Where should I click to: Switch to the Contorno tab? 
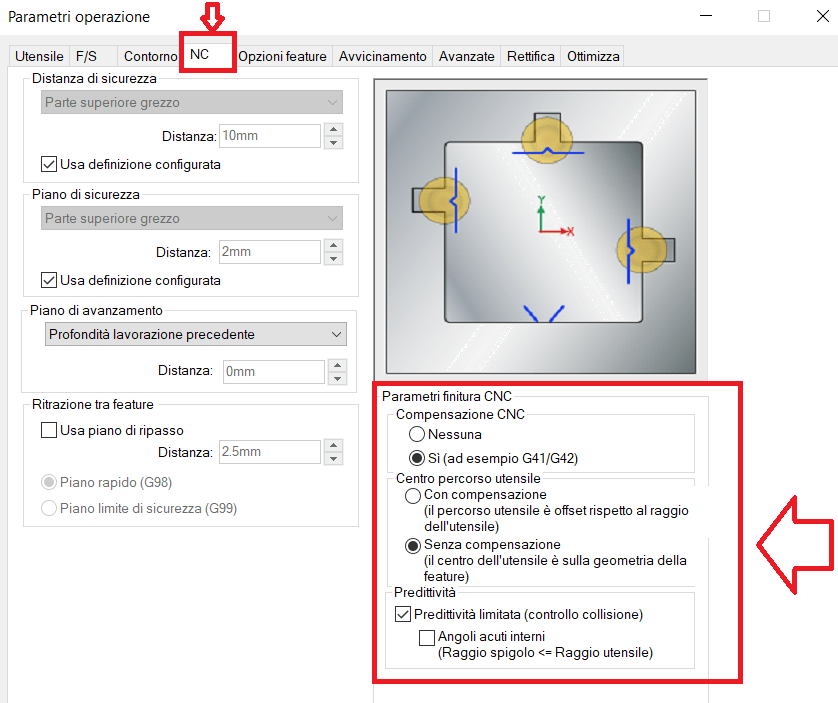(150, 56)
